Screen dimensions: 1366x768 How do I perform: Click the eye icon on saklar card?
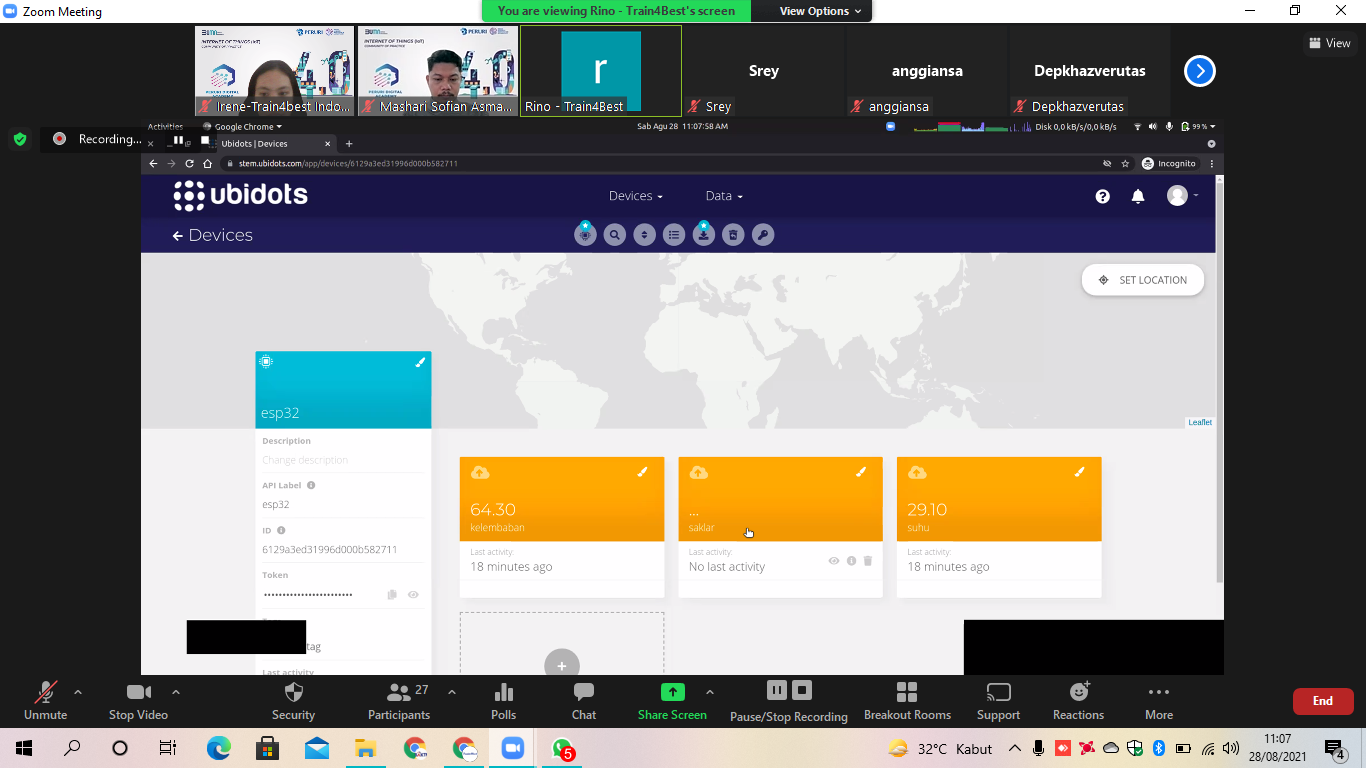[x=834, y=561]
